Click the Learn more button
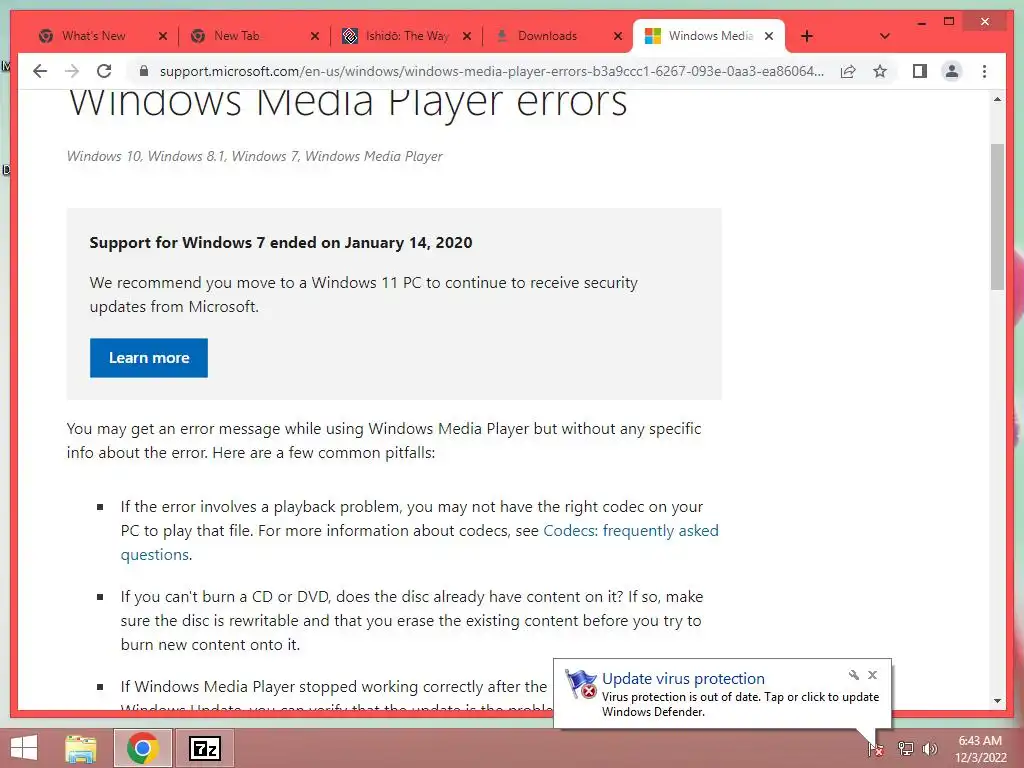This screenshot has width=1024, height=768. pyautogui.click(x=149, y=358)
